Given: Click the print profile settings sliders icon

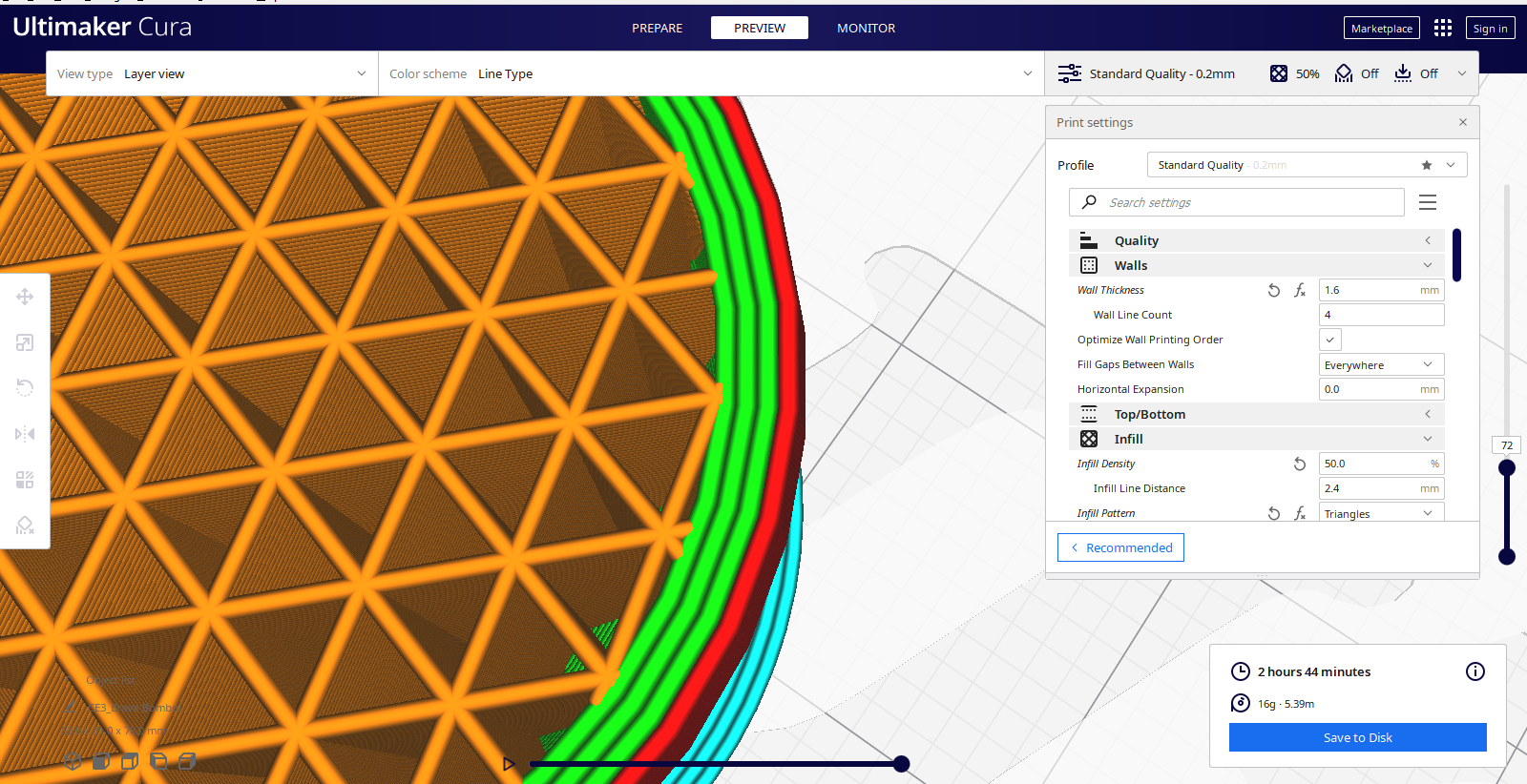Looking at the screenshot, I should pos(1070,73).
